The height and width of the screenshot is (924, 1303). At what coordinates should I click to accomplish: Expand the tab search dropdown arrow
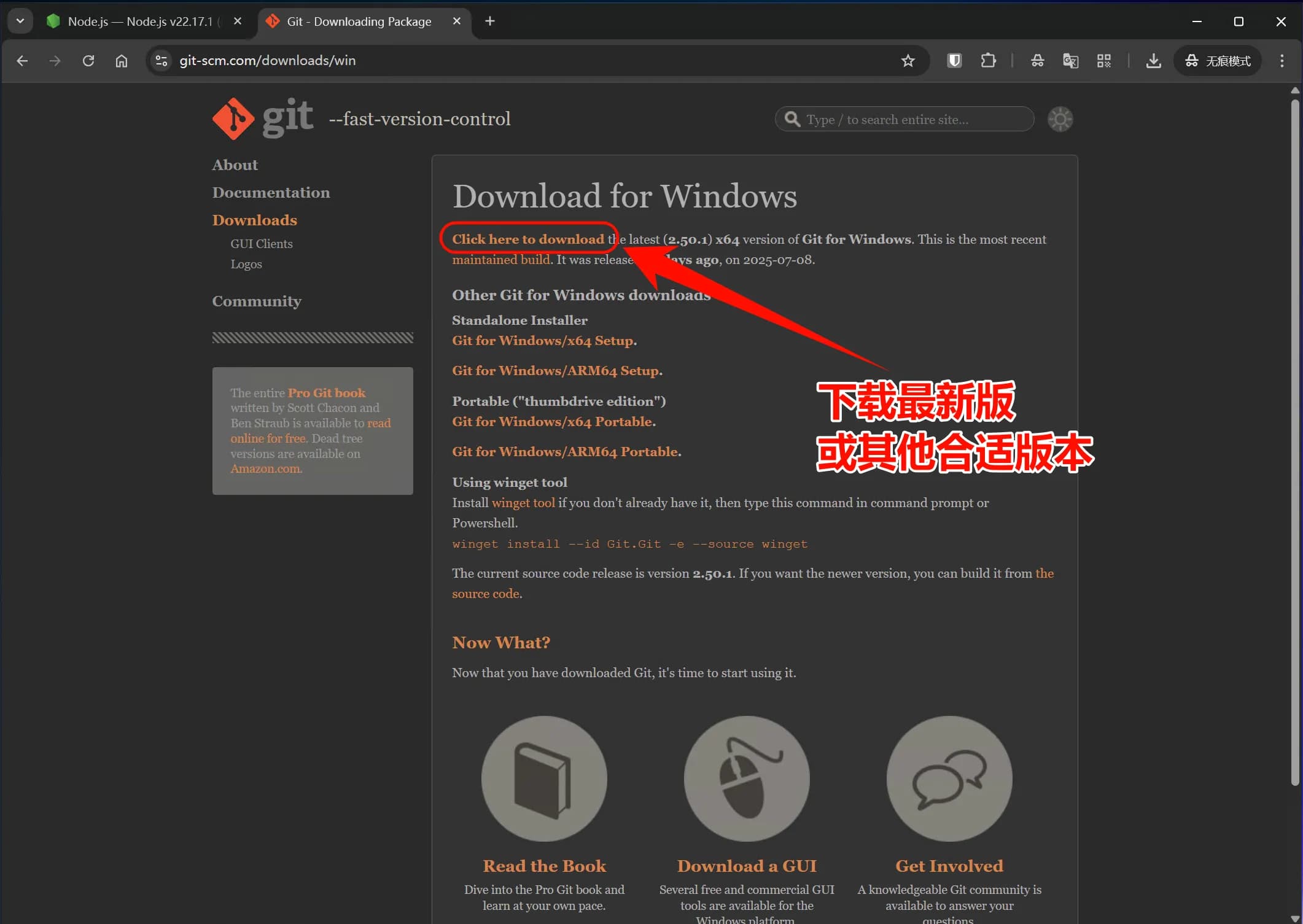coord(20,21)
